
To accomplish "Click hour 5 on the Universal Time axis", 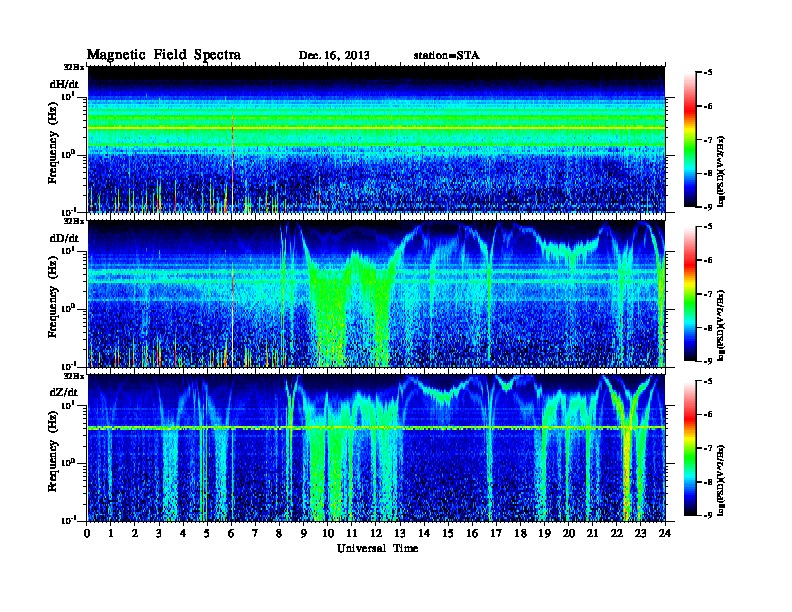I will pyautogui.click(x=207, y=533).
